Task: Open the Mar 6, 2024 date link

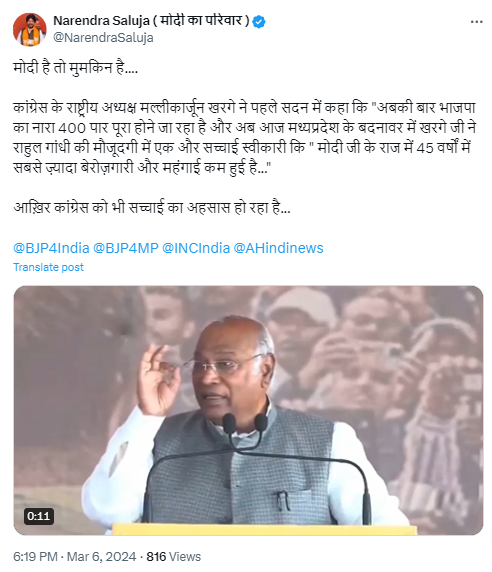Action: pyautogui.click(x=101, y=557)
